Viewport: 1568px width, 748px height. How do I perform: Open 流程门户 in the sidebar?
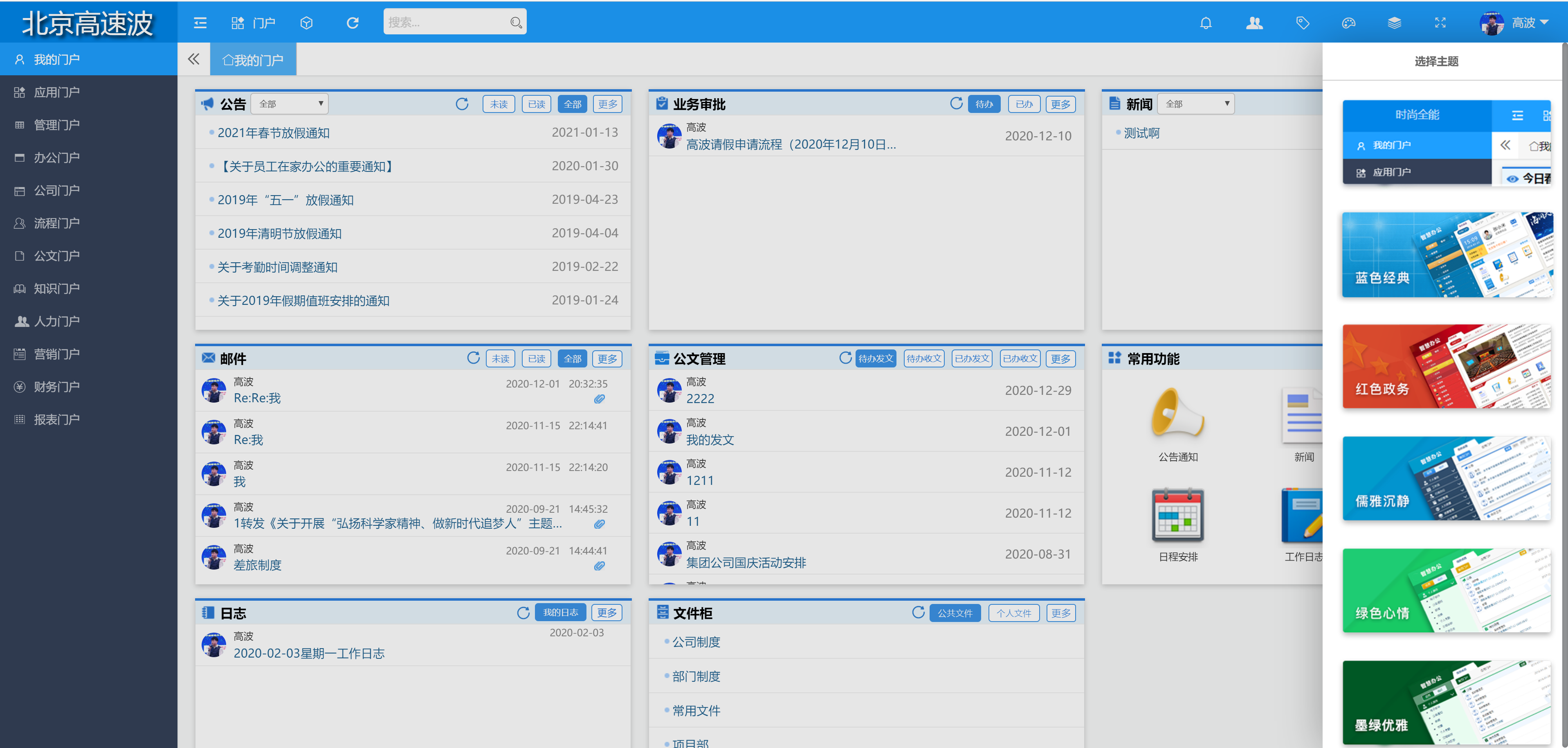coord(56,223)
